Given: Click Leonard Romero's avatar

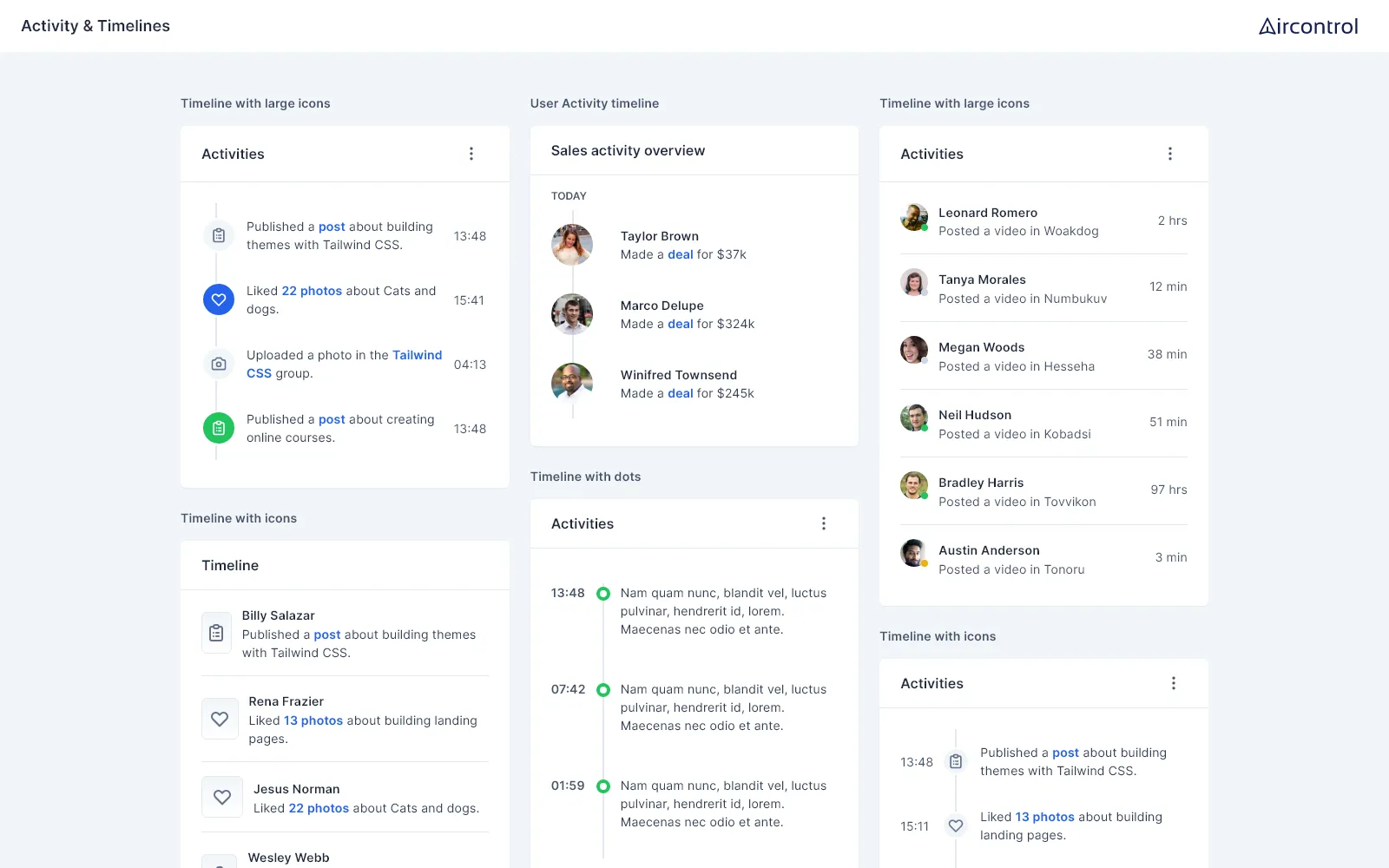Looking at the screenshot, I should coord(914,217).
